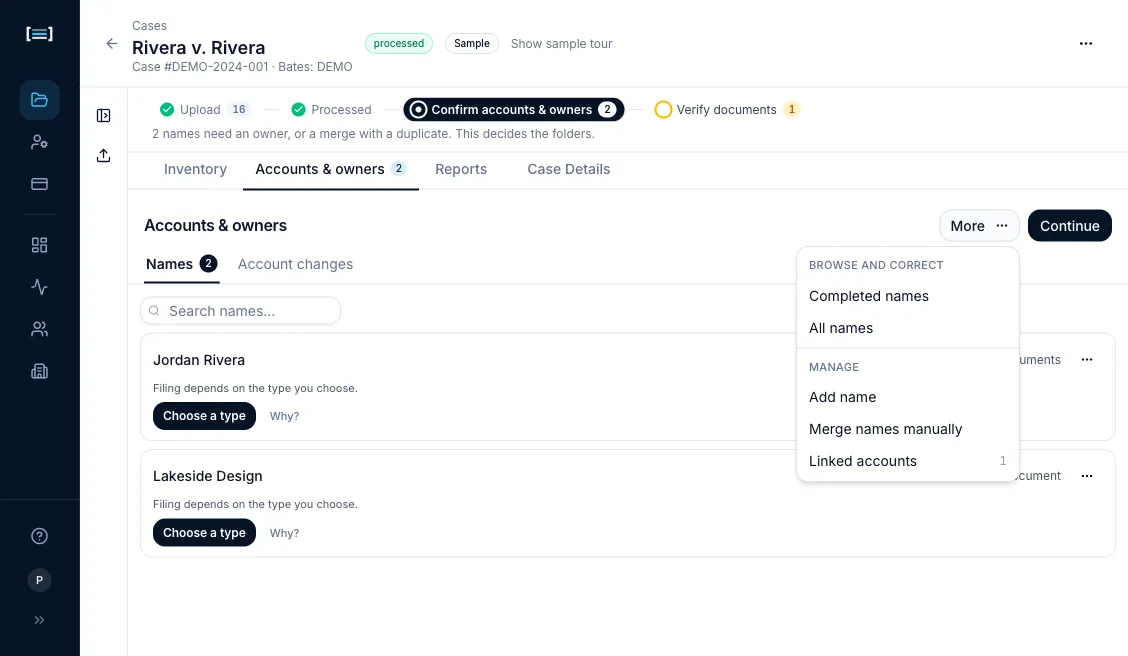Open the Cases folder icon in sidebar

pos(40,100)
